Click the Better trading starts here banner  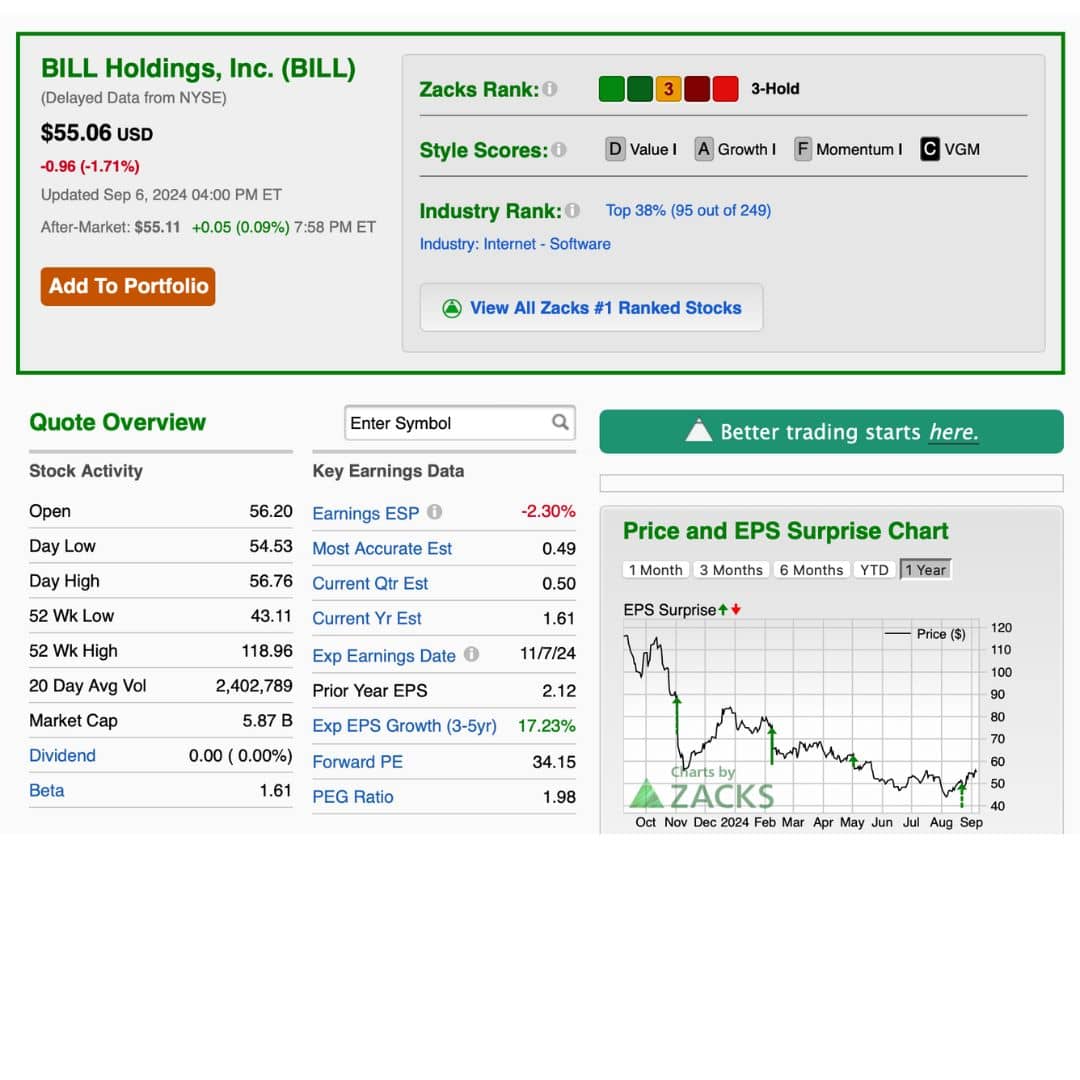pos(831,431)
